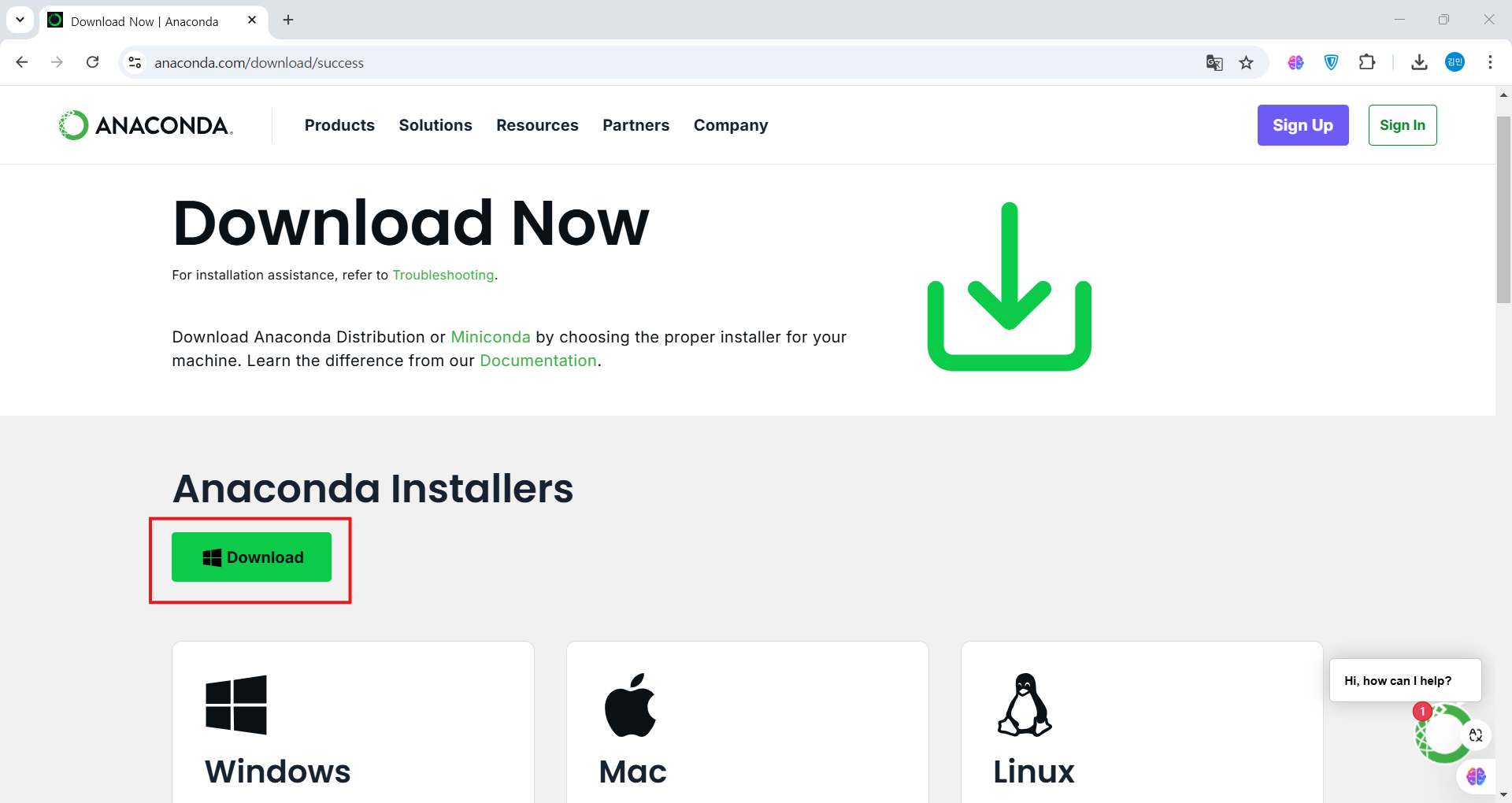Image resolution: width=1512 pixels, height=803 pixels.
Task: Open the Documentation link
Action: point(539,361)
